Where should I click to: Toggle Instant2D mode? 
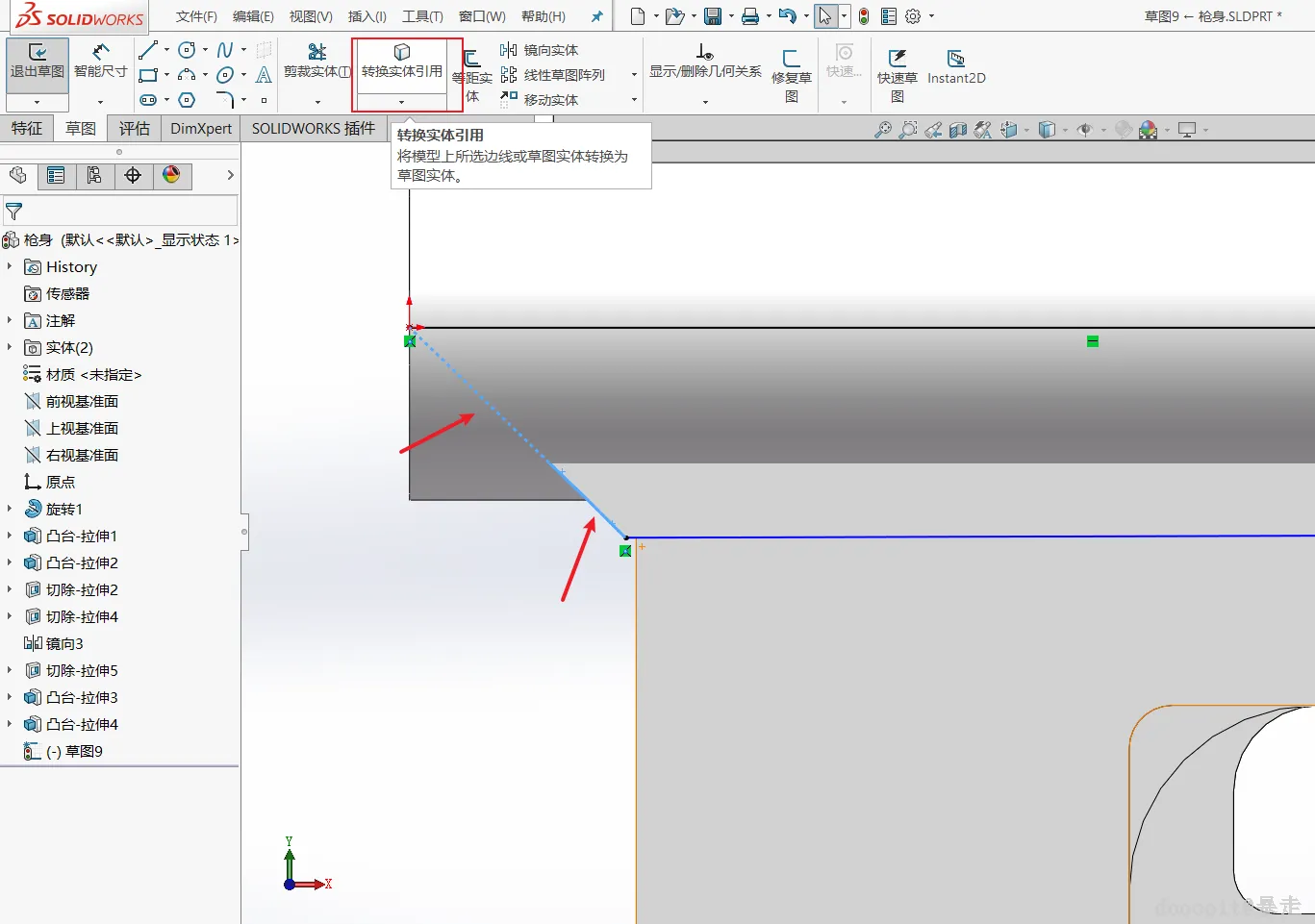point(955,67)
